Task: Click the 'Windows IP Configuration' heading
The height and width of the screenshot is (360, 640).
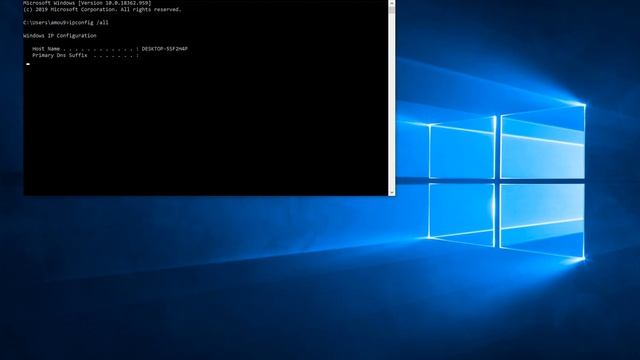Action: [60, 36]
